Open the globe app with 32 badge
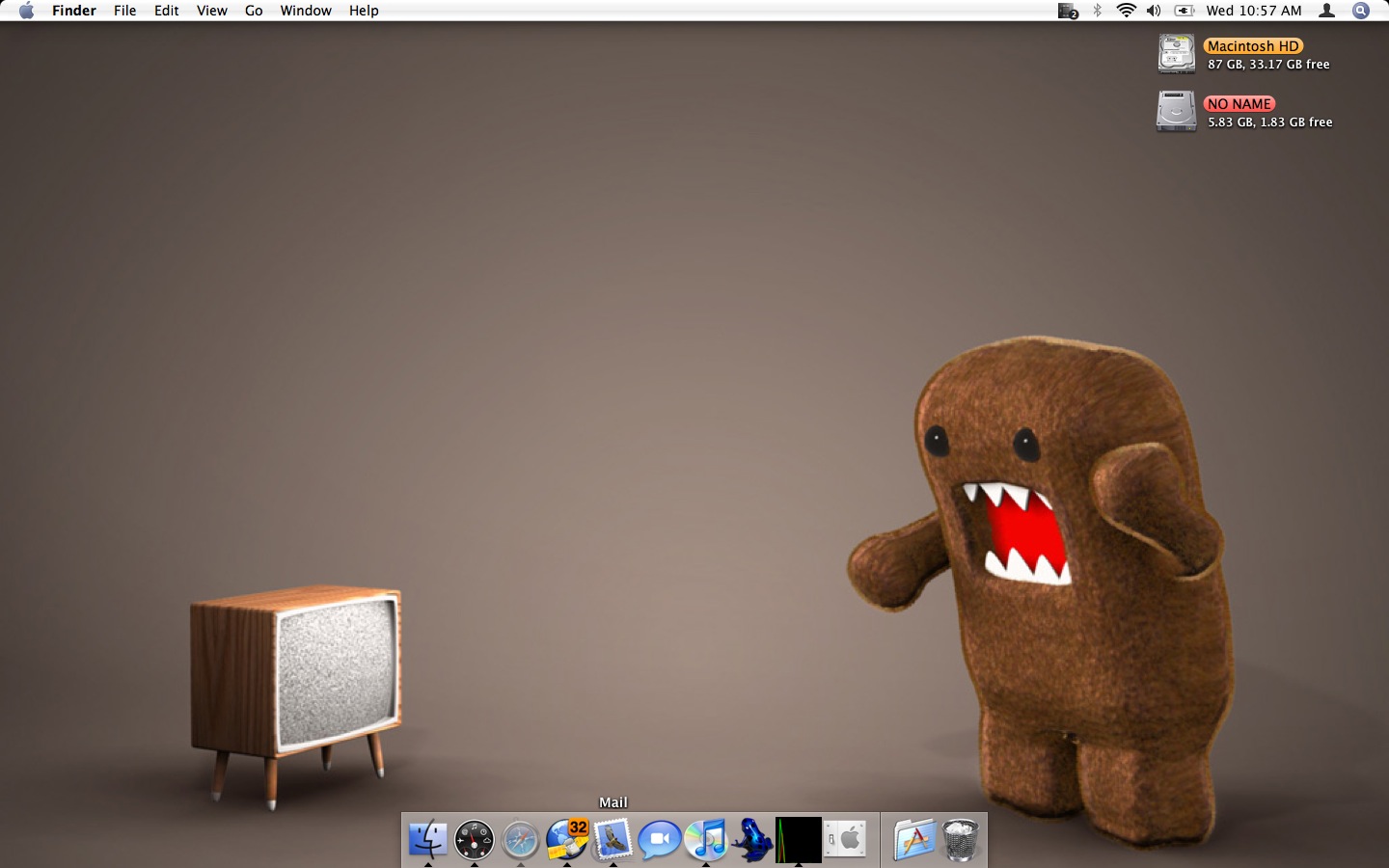The height and width of the screenshot is (868, 1389). click(x=567, y=839)
